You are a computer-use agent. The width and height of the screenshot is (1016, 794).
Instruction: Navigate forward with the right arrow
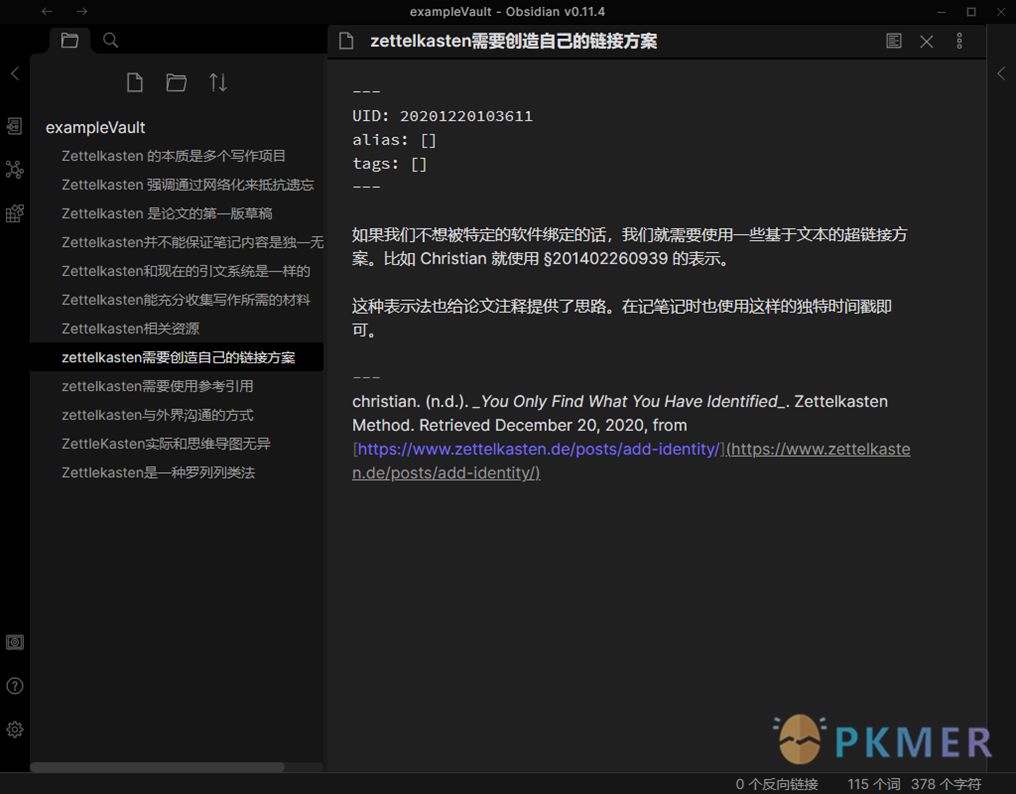(x=81, y=11)
